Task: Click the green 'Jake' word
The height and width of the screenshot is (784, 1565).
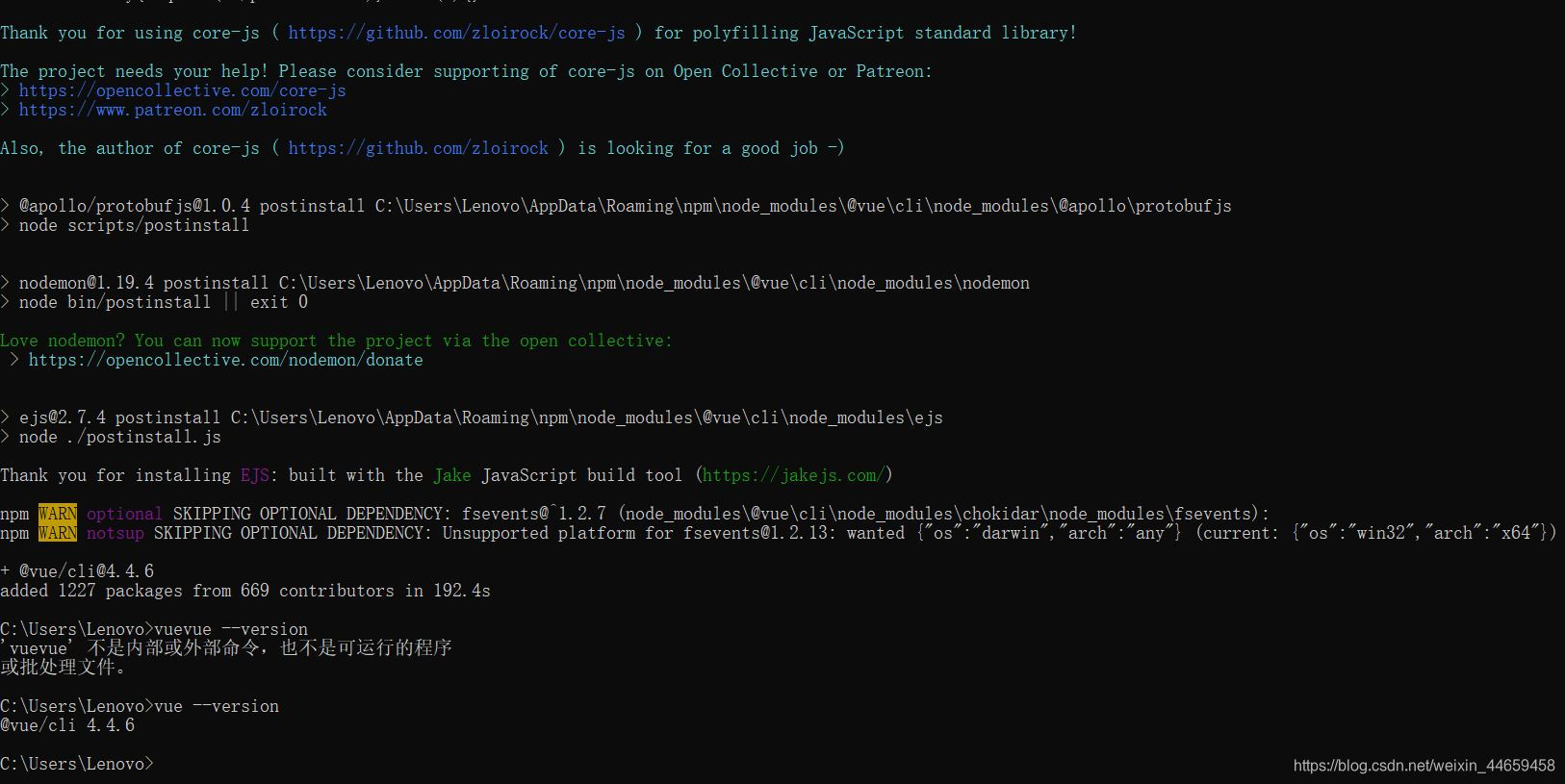Action: (x=452, y=475)
